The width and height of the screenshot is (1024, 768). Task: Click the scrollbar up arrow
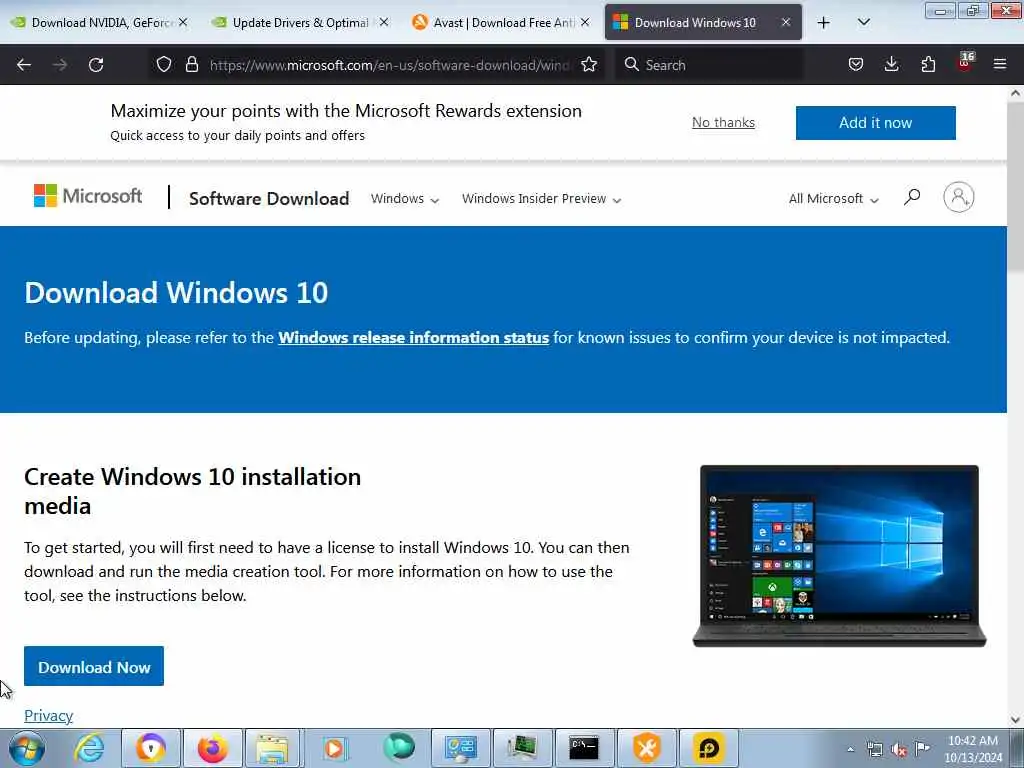click(x=1015, y=93)
